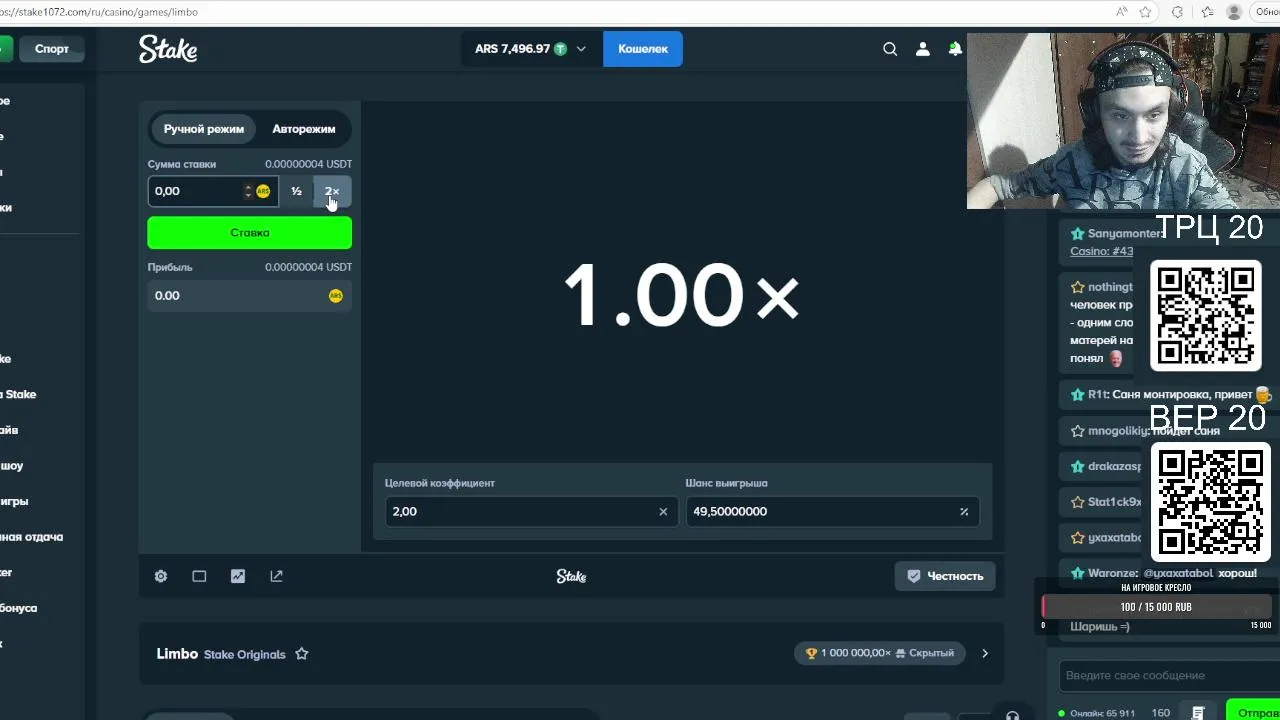Add Limbo to favourites star
Screen dimensions: 1280x720
[x=302, y=654]
